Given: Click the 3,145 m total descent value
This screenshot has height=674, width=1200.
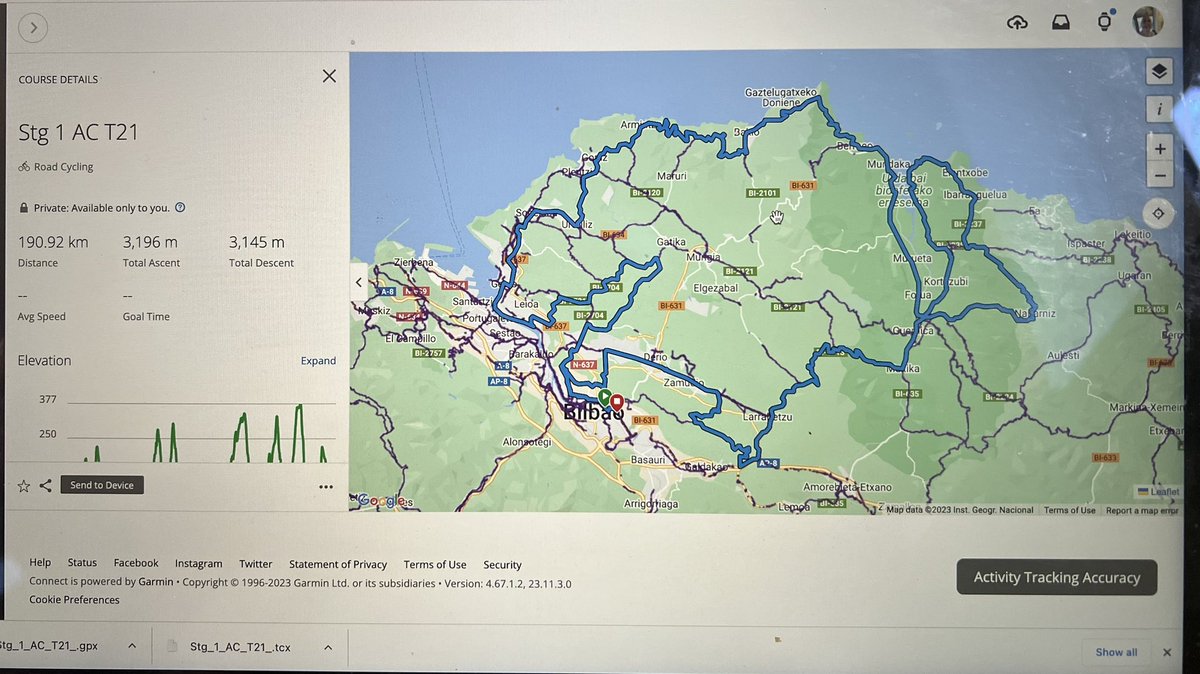Looking at the screenshot, I should coord(257,242).
